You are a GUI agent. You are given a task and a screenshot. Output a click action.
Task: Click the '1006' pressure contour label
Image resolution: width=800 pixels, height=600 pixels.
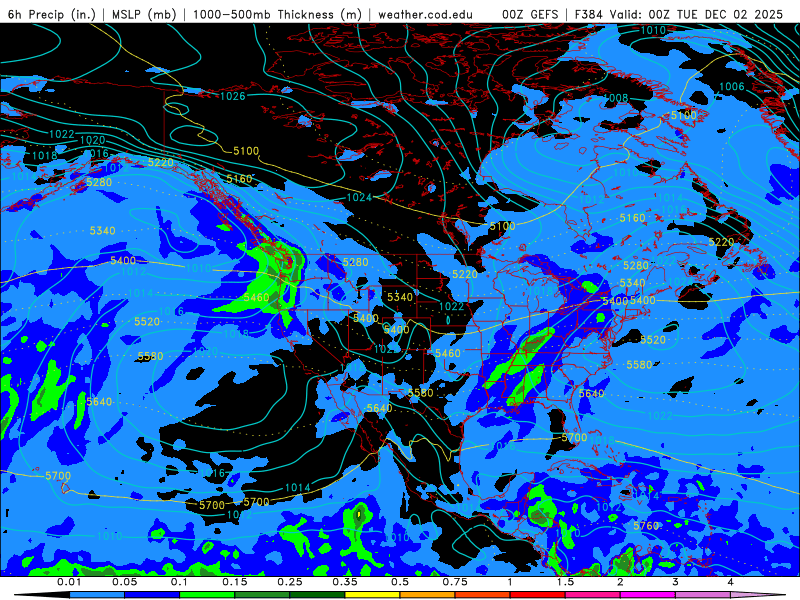(732, 87)
